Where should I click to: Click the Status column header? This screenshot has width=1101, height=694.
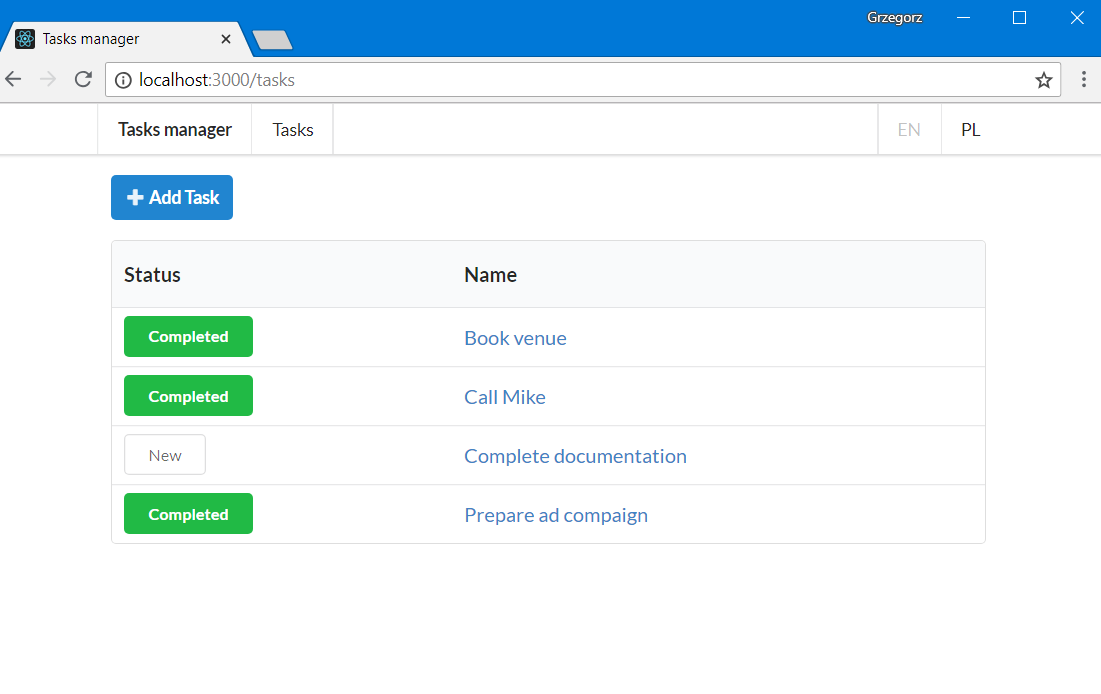pos(152,275)
